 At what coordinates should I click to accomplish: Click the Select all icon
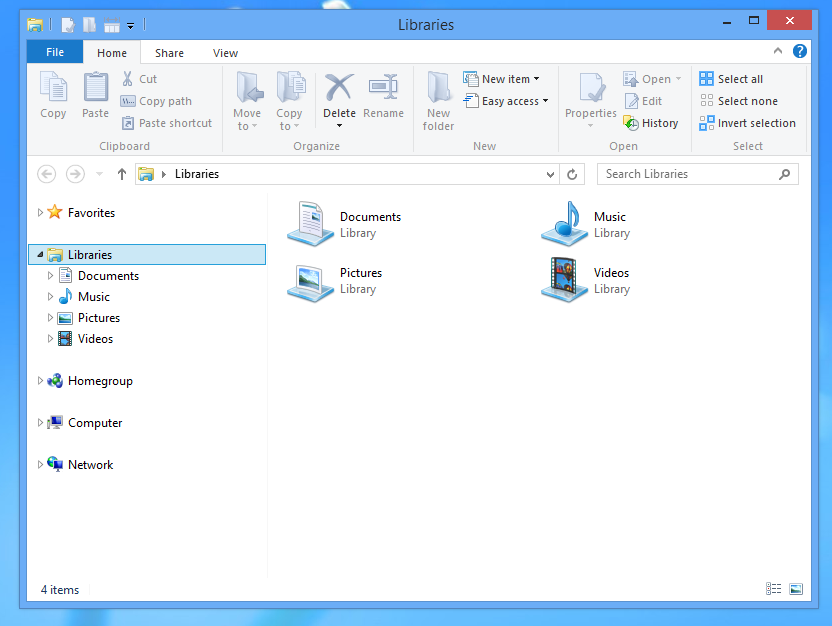[706, 79]
